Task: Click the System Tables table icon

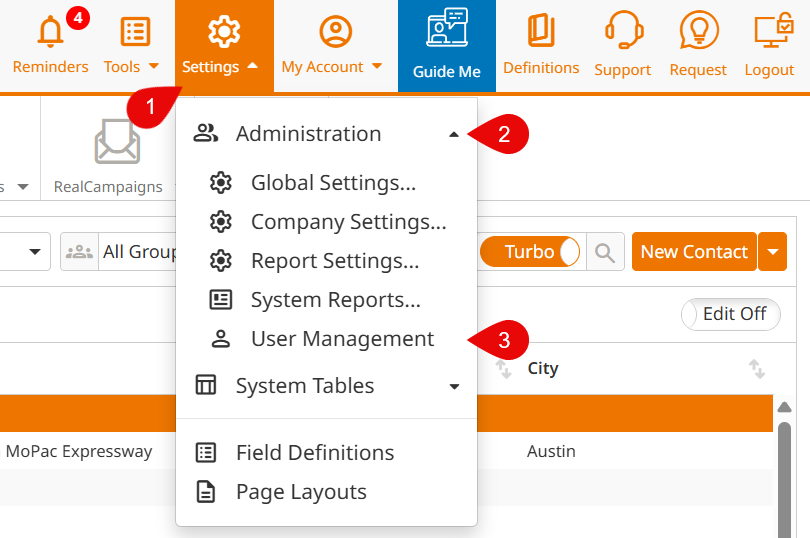Action: pyautogui.click(x=206, y=385)
